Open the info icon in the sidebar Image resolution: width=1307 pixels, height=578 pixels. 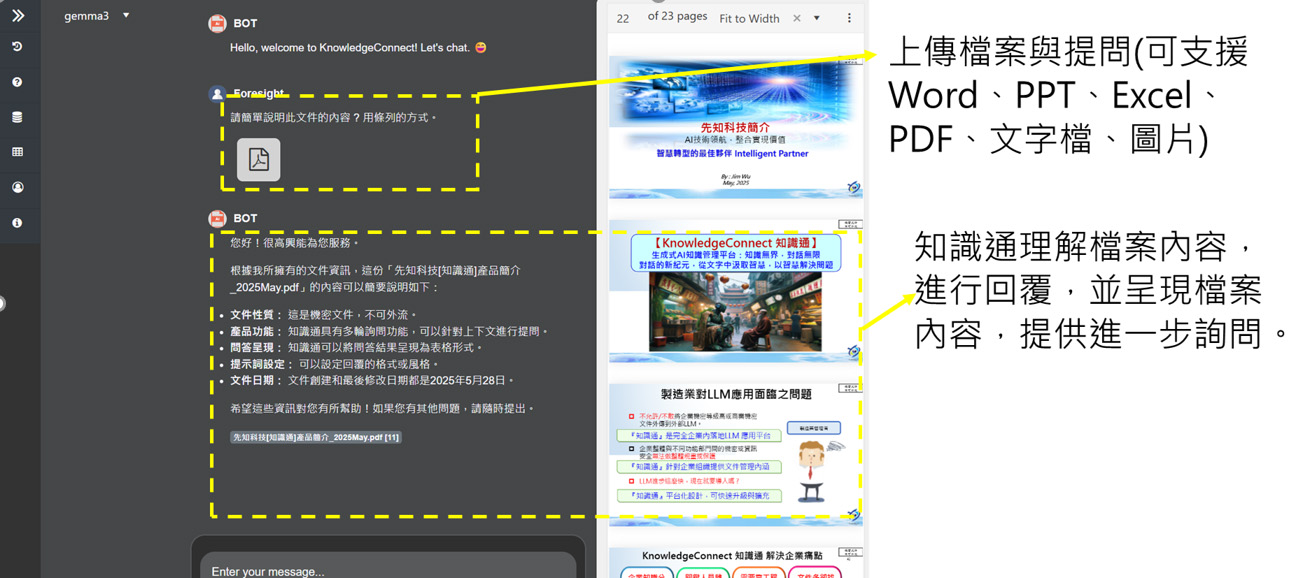click(17, 222)
